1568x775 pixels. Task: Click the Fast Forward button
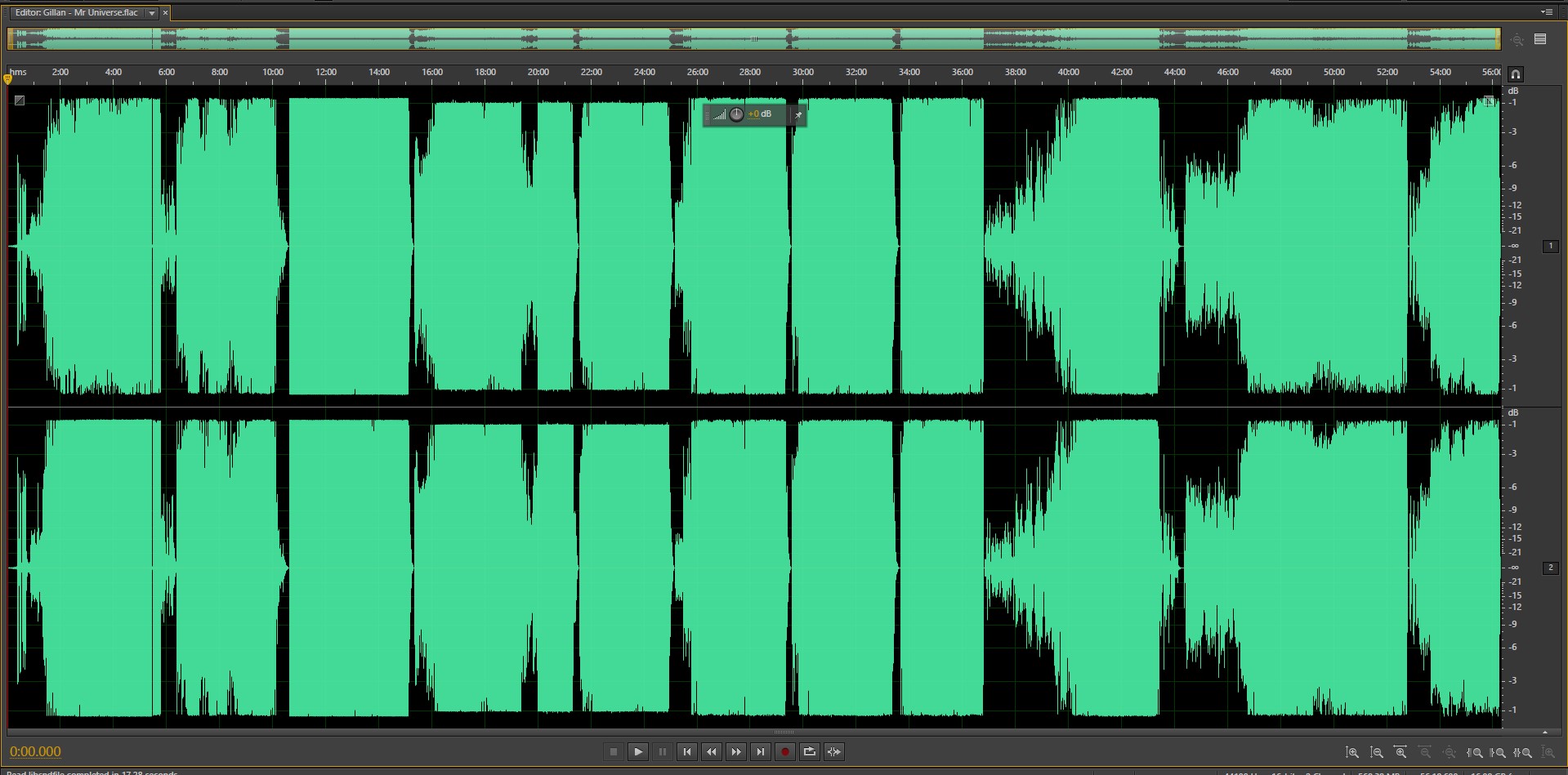click(736, 752)
